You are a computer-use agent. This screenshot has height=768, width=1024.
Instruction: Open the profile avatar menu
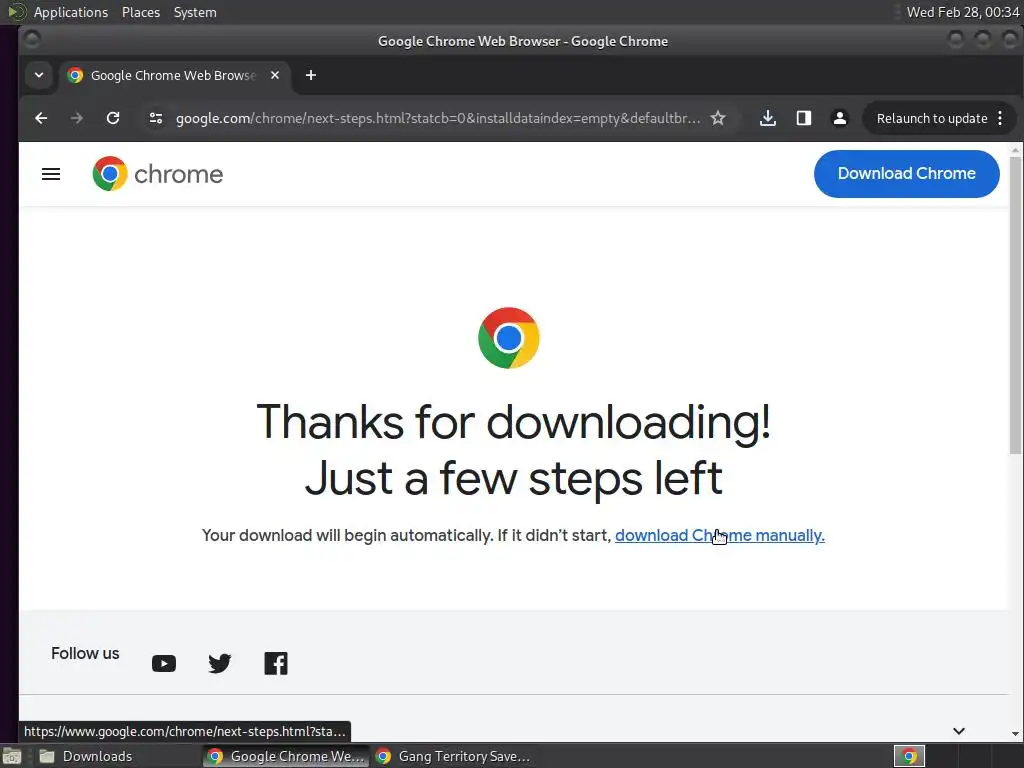tap(840, 118)
